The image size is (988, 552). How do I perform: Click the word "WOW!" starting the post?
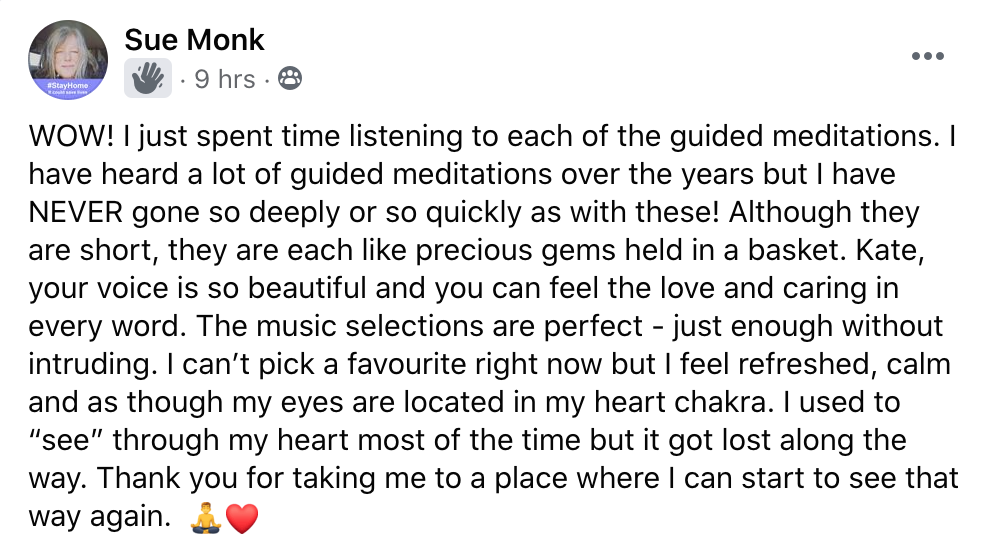(x=71, y=136)
